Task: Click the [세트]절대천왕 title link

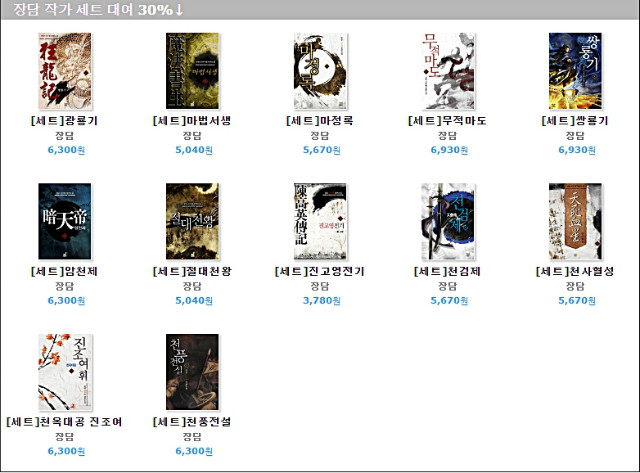Action: (192, 271)
